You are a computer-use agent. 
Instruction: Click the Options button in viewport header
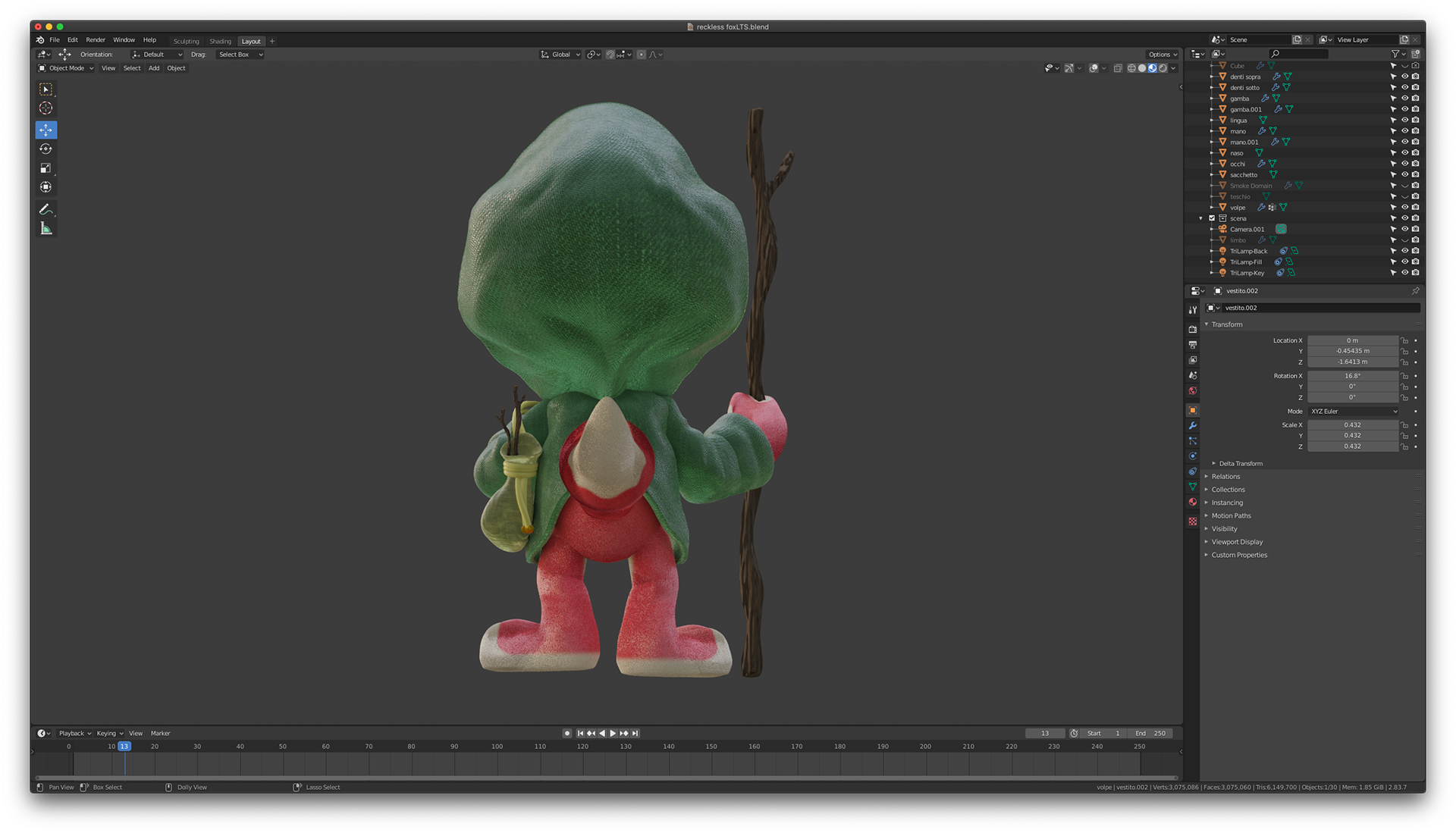[x=1162, y=55]
